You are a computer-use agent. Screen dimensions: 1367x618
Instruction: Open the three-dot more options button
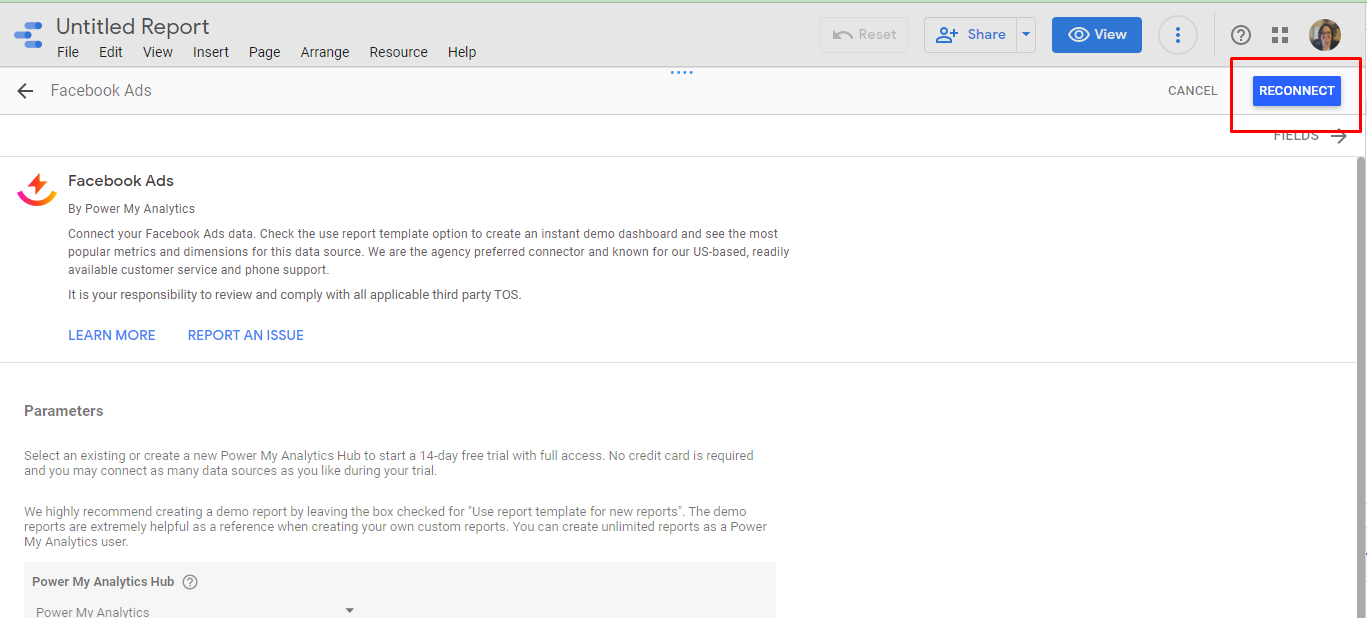click(x=1178, y=35)
